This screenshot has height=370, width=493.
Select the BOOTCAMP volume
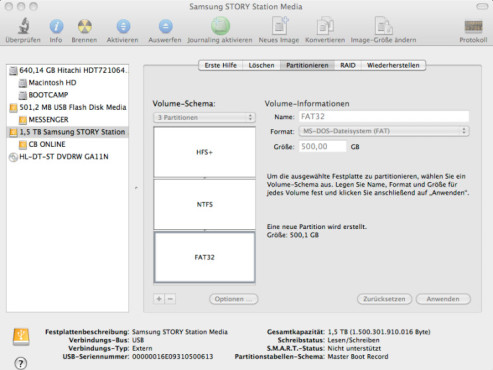(x=68, y=95)
